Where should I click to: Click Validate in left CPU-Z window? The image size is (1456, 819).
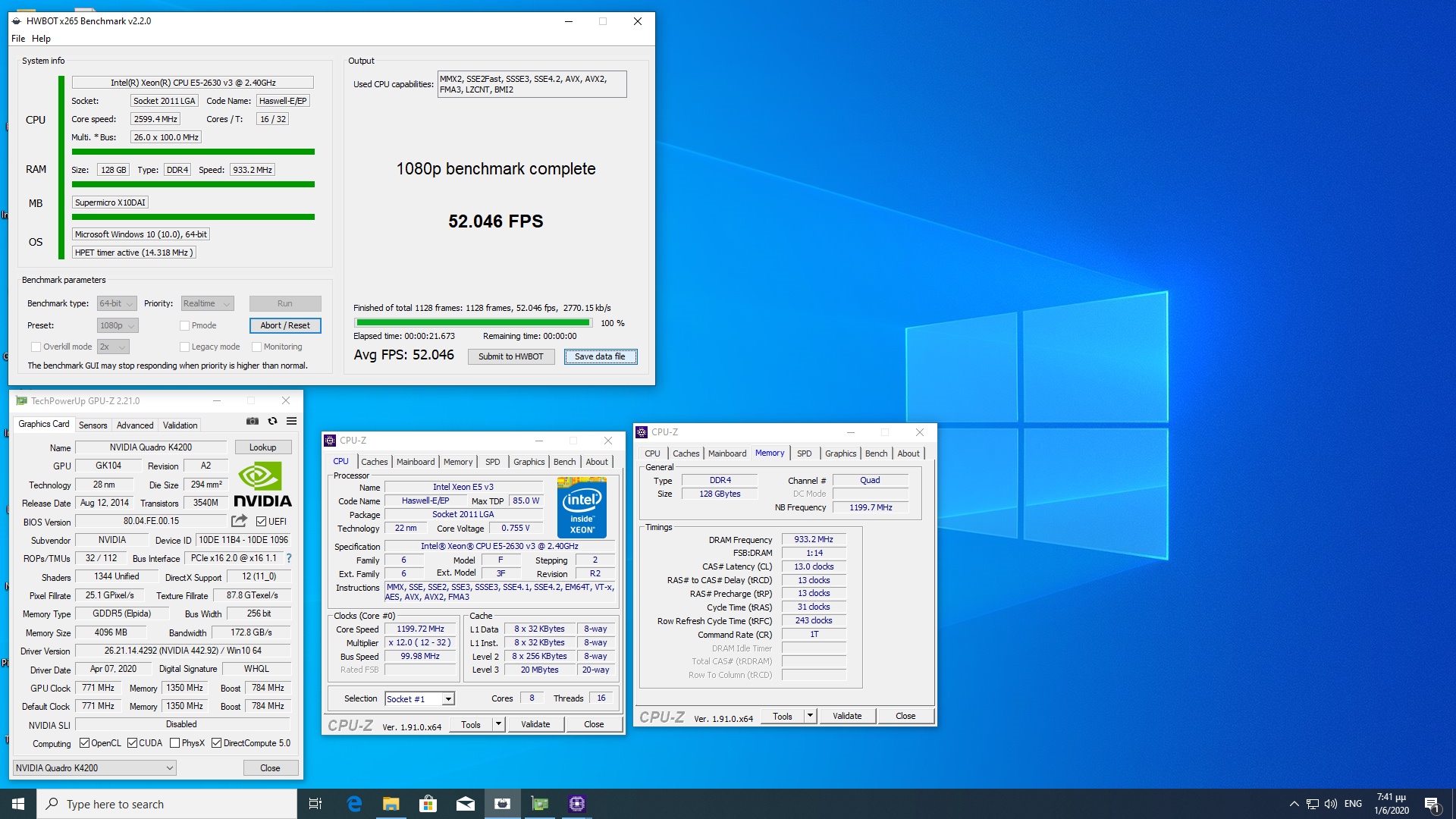pos(535,724)
